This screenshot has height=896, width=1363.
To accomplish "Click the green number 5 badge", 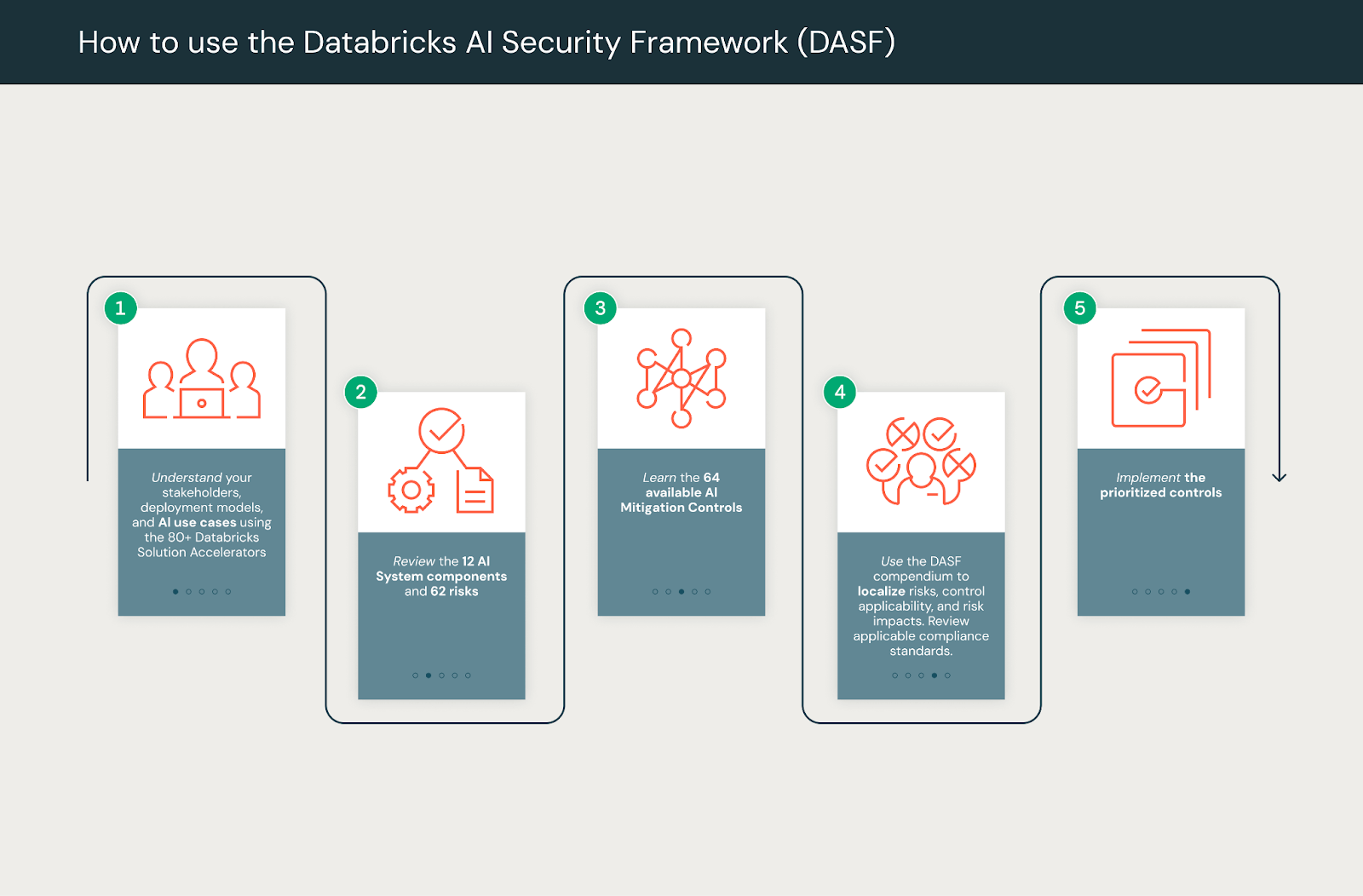I will click(x=1079, y=307).
